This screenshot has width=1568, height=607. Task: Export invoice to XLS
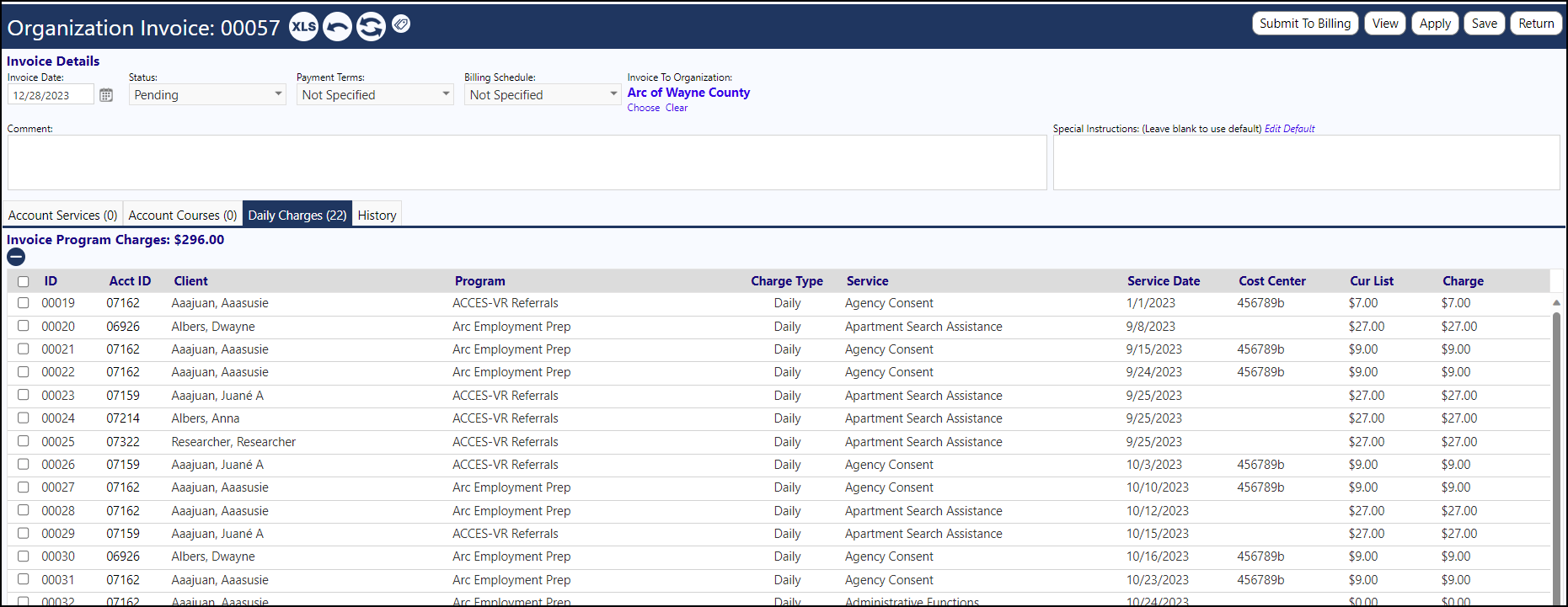(x=303, y=27)
